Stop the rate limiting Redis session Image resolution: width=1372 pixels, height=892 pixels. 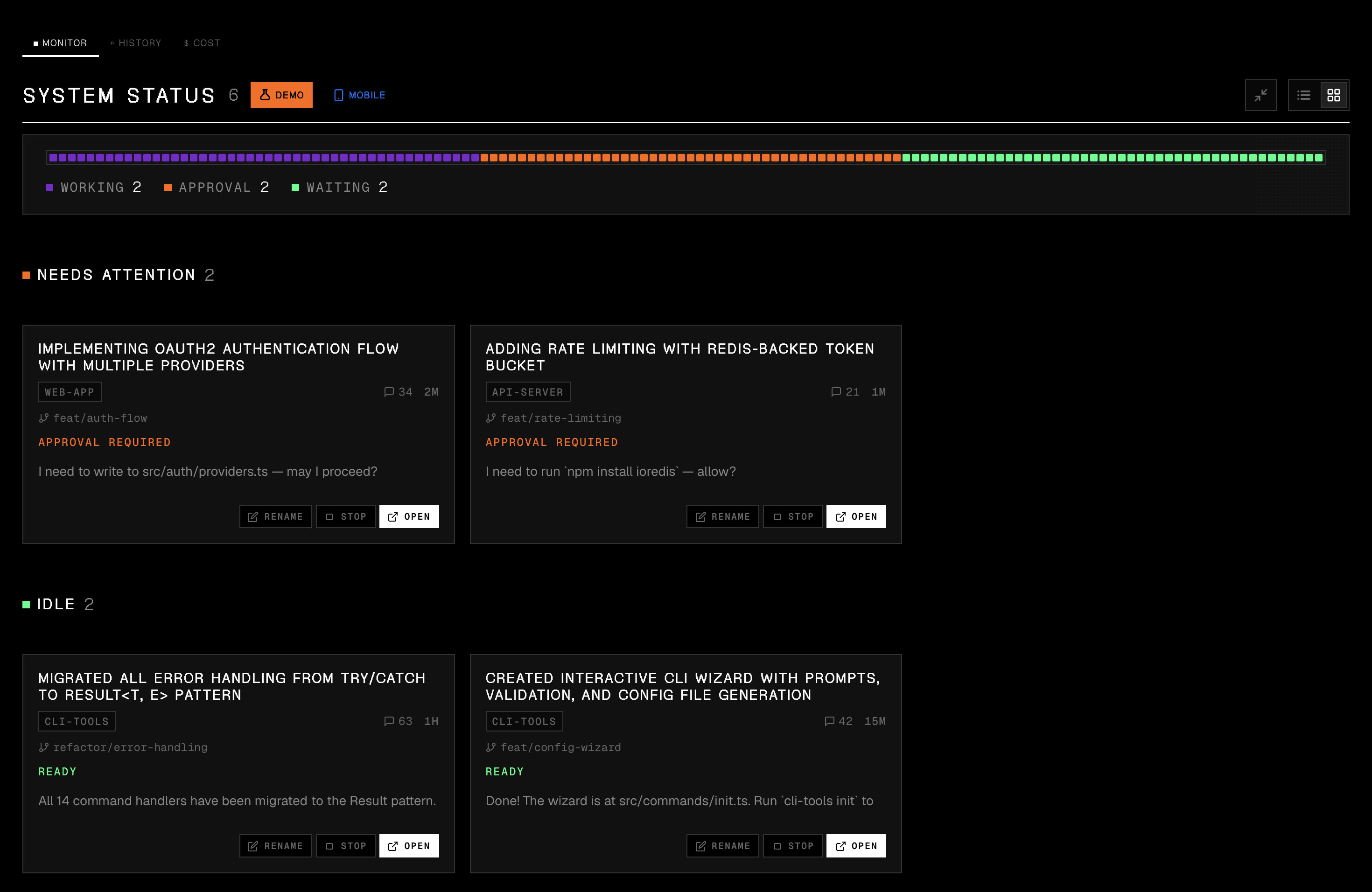(x=793, y=516)
